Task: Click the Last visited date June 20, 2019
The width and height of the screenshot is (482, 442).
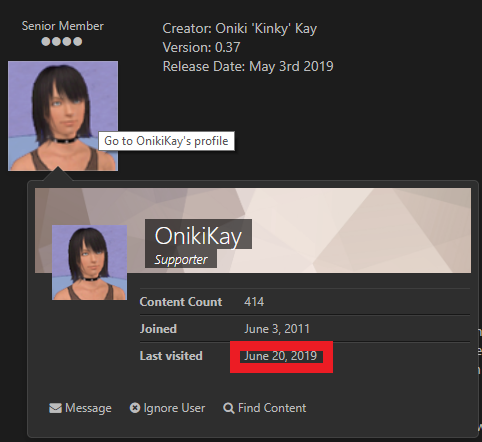Action: [280, 356]
